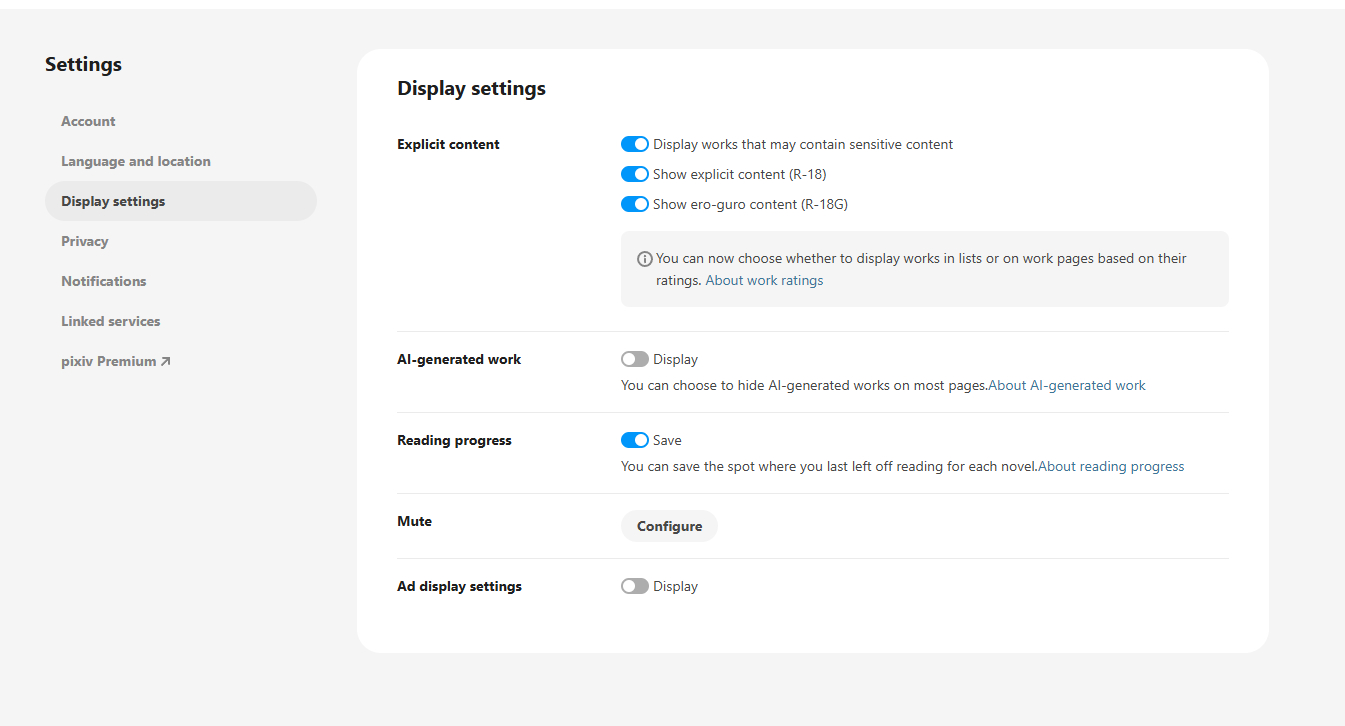Open the Account settings section
The height and width of the screenshot is (726, 1345).
click(x=88, y=122)
